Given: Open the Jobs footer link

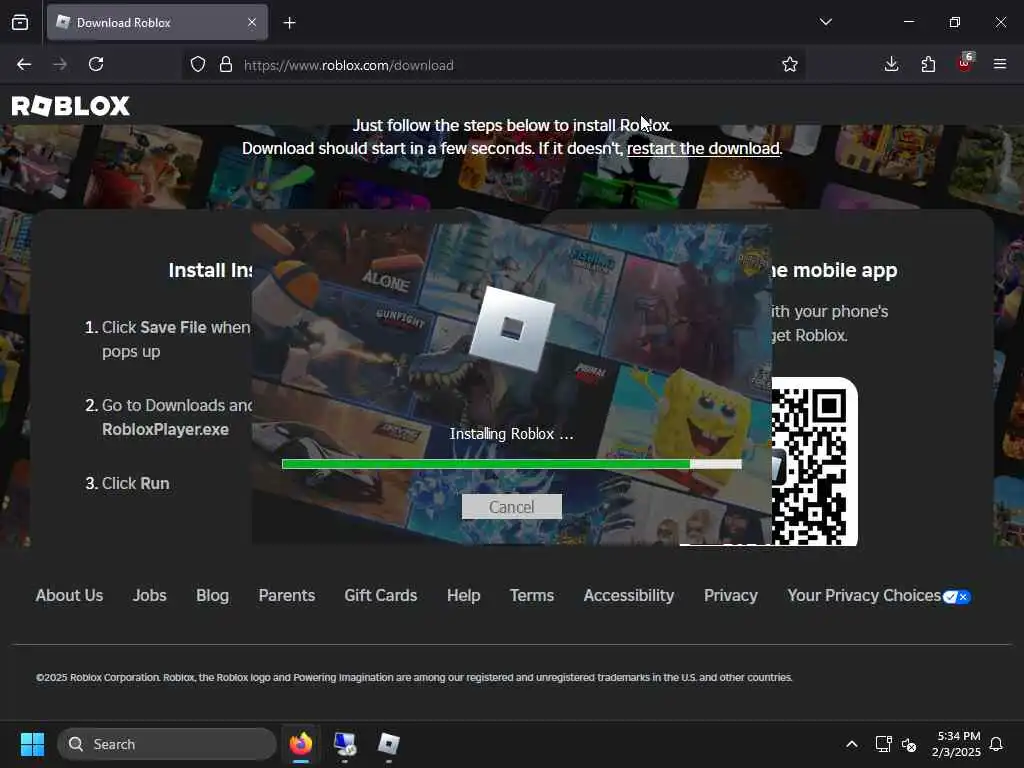Looking at the screenshot, I should click(150, 596).
